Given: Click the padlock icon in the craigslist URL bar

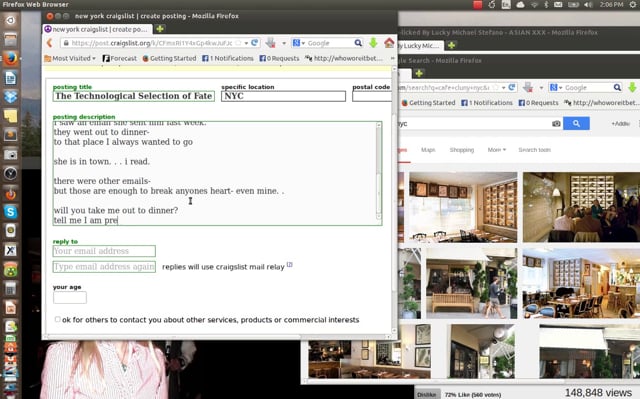Looking at the screenshot, I should pos(65,43).
